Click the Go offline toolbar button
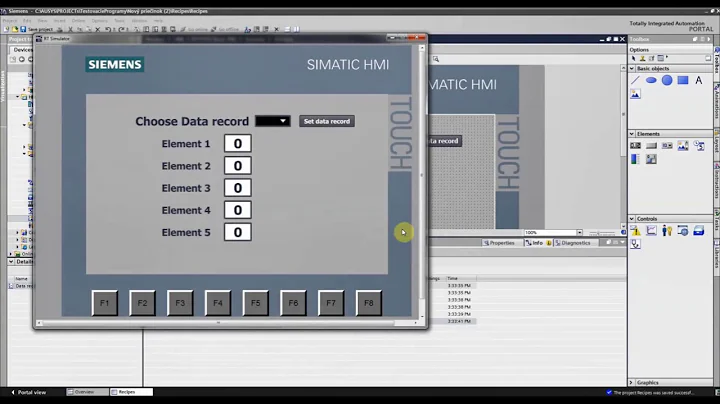Image resolution: width=720 pixels, height=404 pixels. 225,29
